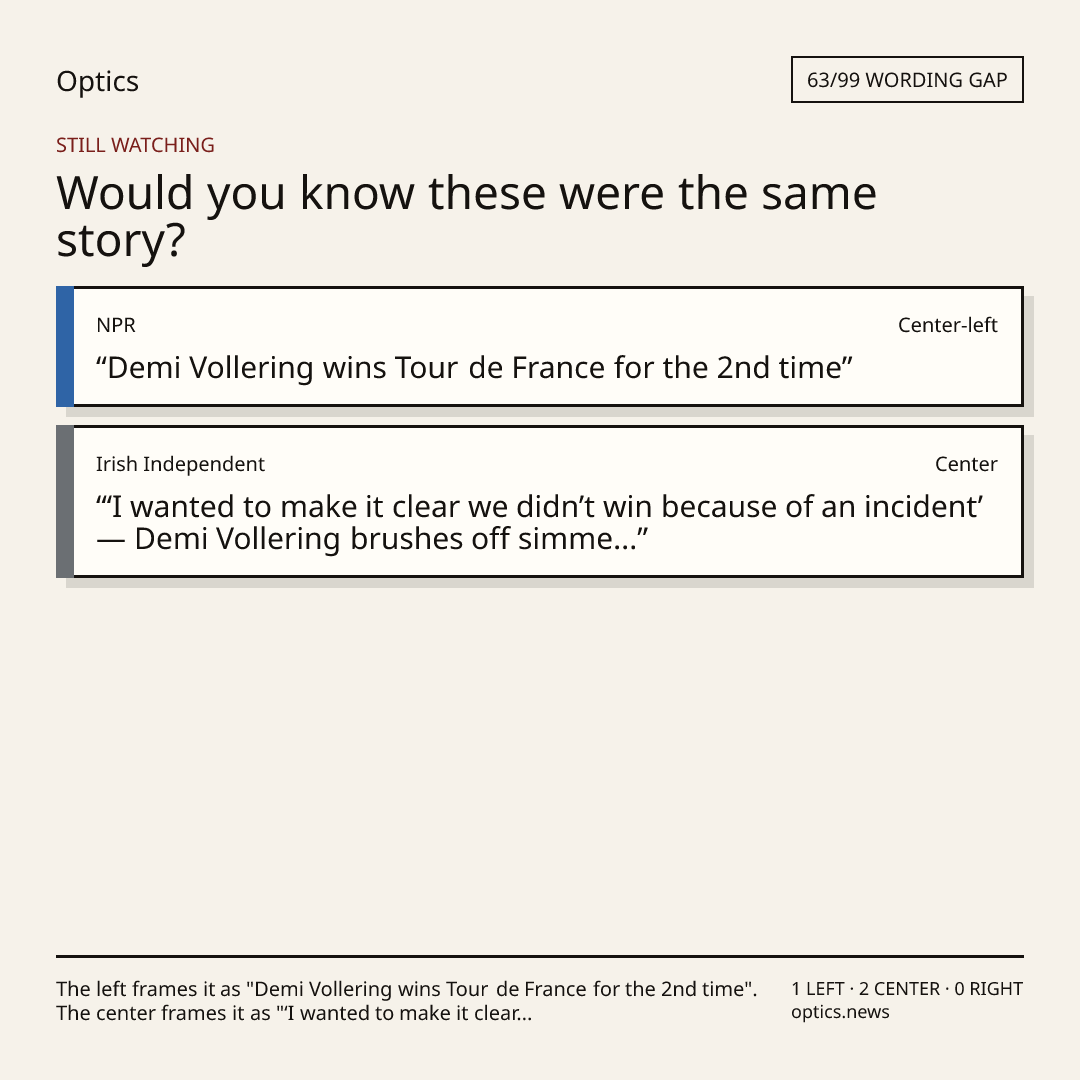Image resolution: width=1080 pixels, height=1080 pixels.
Task: Click the Optics logo text
Action: pyautogui.click(x=97, y=81)
